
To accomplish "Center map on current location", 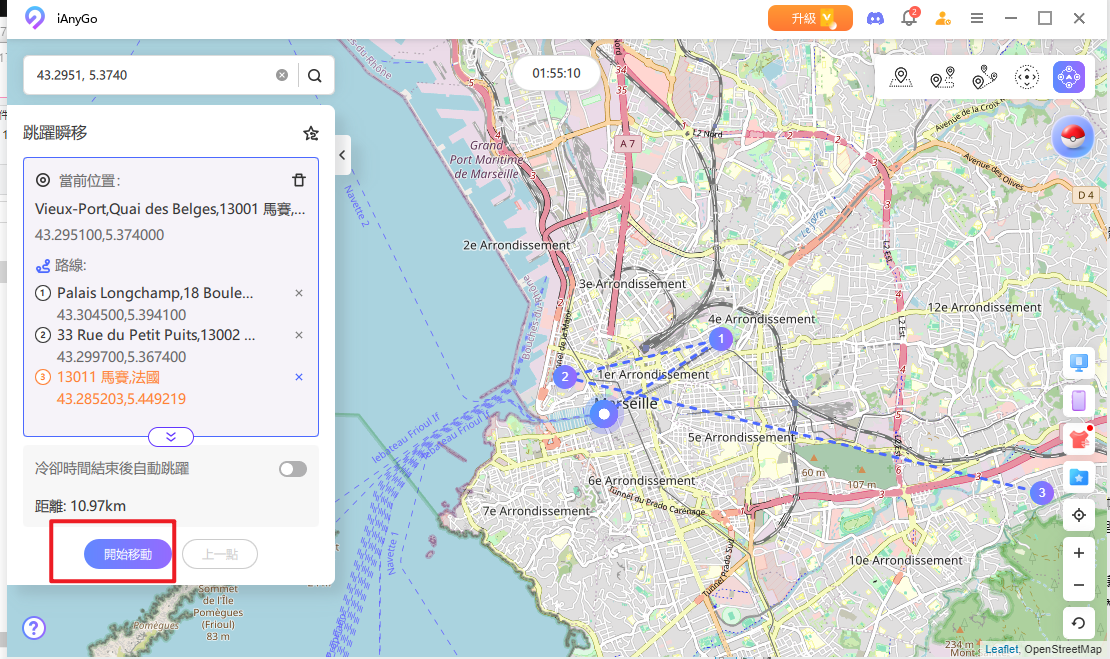I will coord(1078,515).
